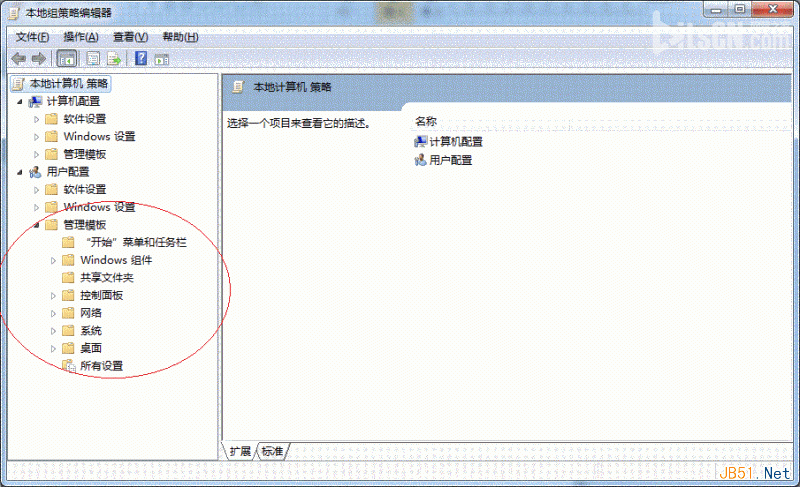Switch to the 标准 tab
Image resolution: width=800 pixels, height=487 pixels.
[x=272, y=451]
